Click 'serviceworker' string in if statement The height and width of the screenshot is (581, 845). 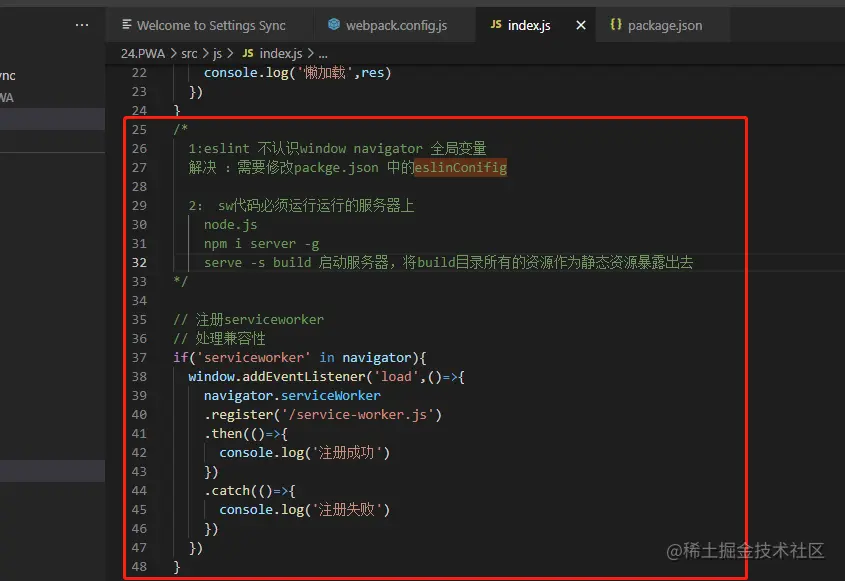pyautogui.click(x=253, y=357)
